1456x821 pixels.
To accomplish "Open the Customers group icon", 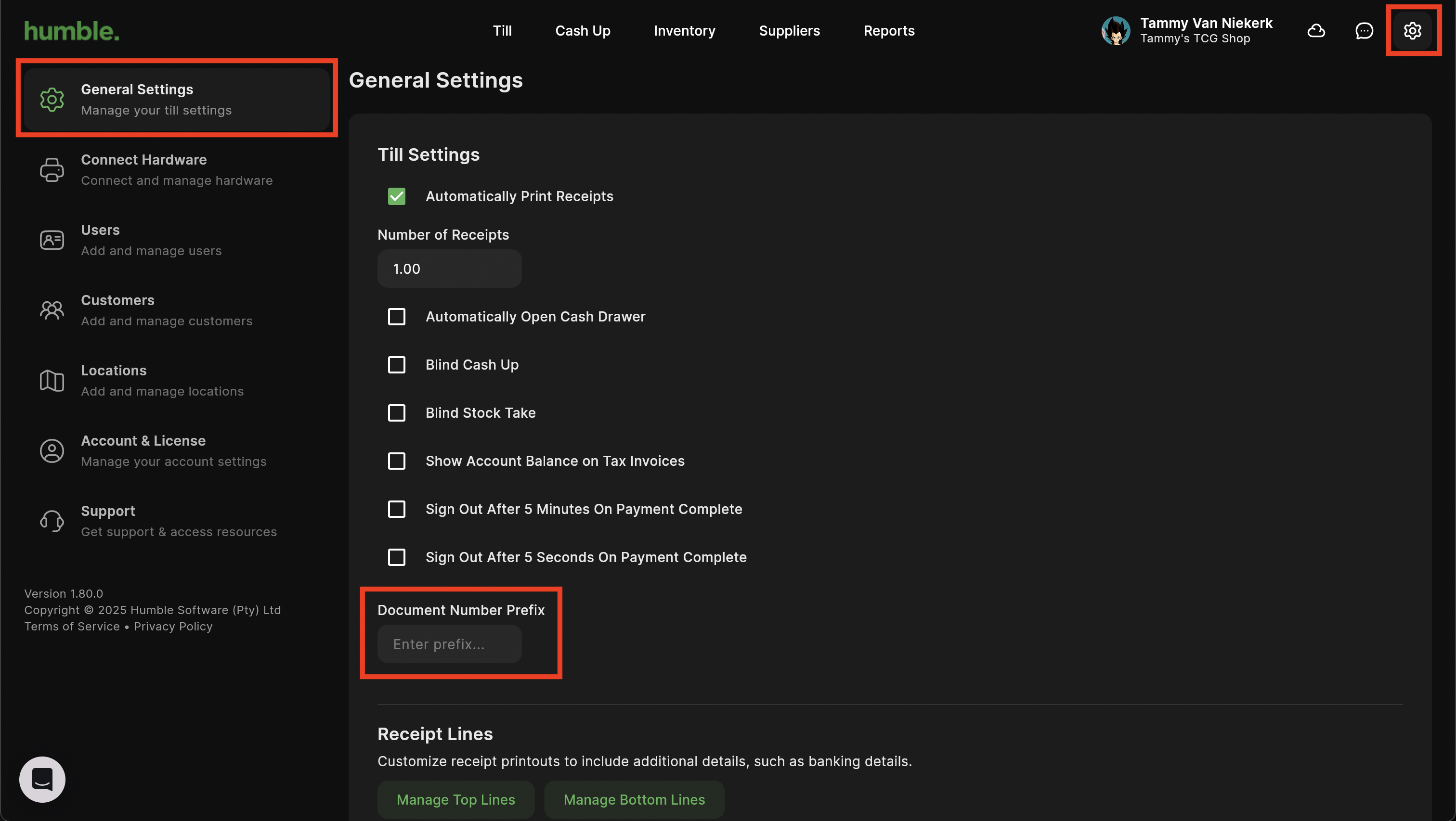I will (52, 310).
